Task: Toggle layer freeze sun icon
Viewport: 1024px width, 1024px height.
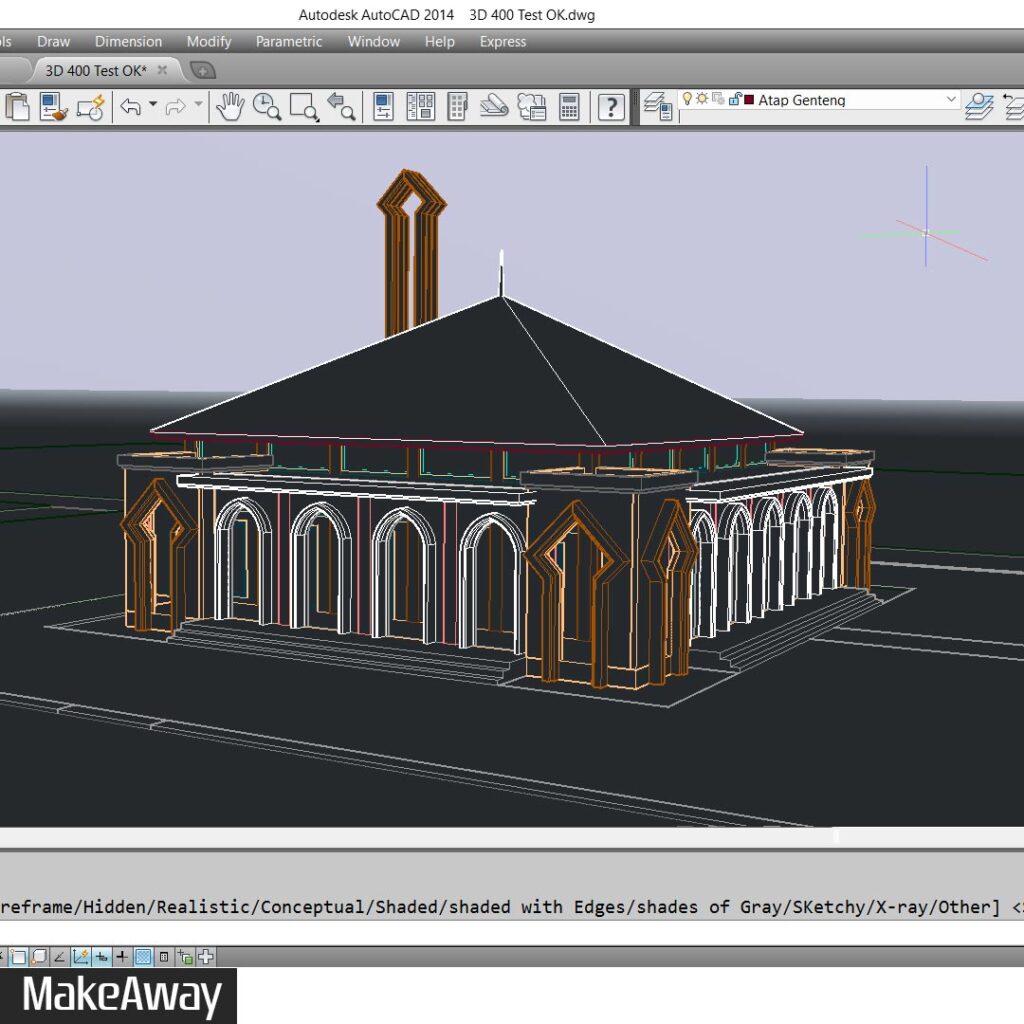Action: point(702,99)
